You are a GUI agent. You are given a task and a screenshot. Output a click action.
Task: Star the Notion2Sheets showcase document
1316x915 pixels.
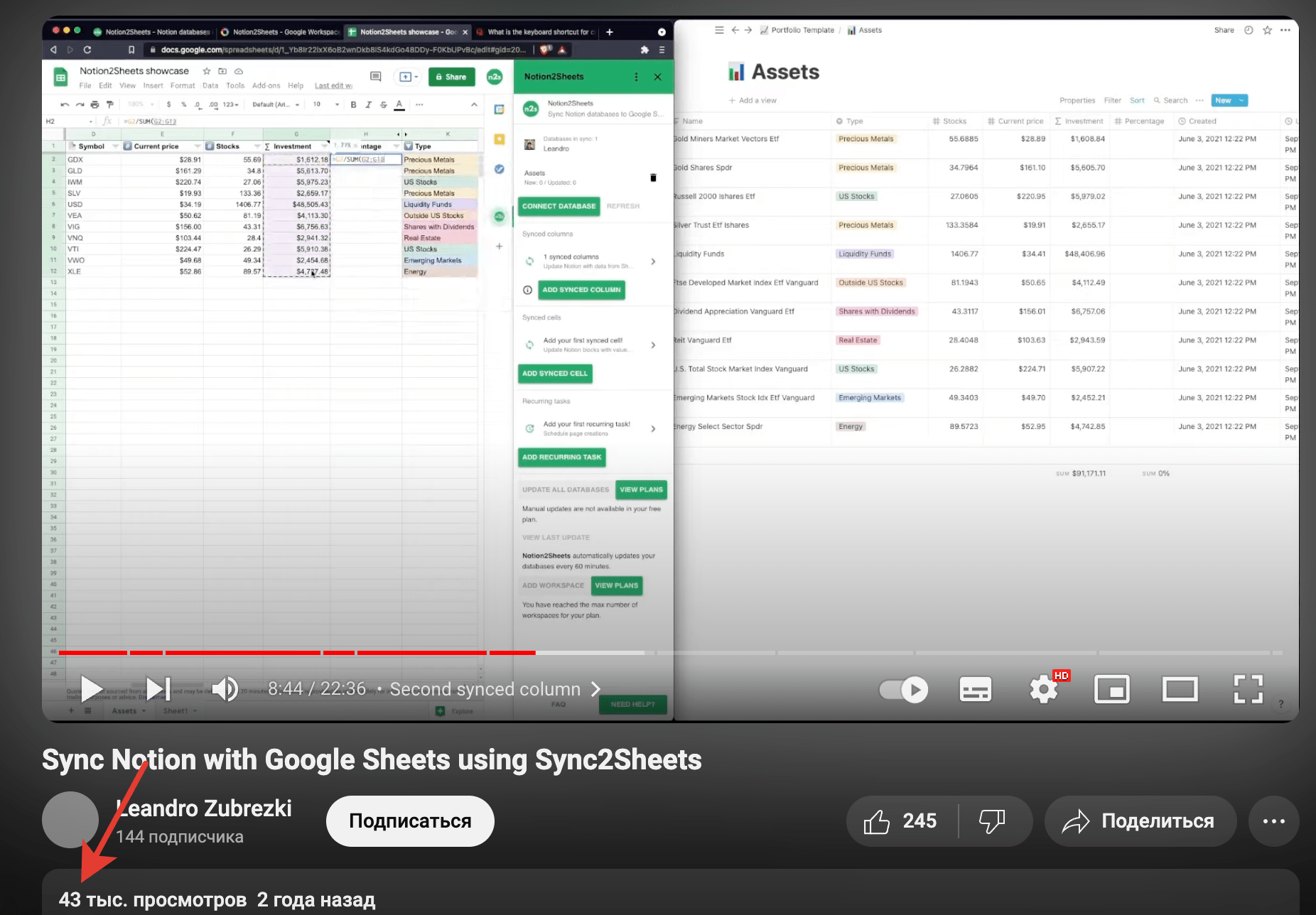tap(207, 71)
